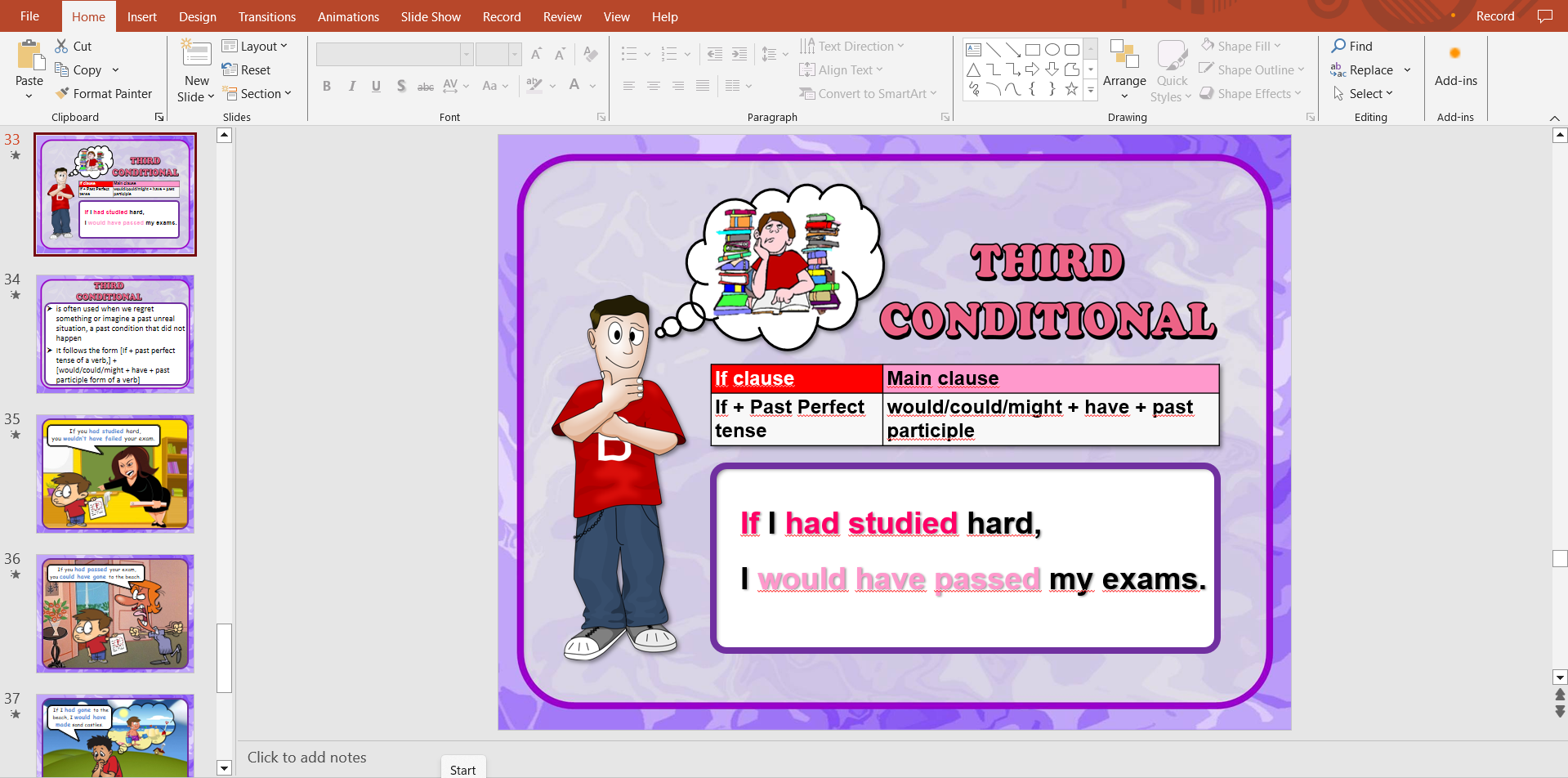Click the Arrange icon in Drawing group
The width and height of the screenshot is (1568, 778).
click(1124, 56)
